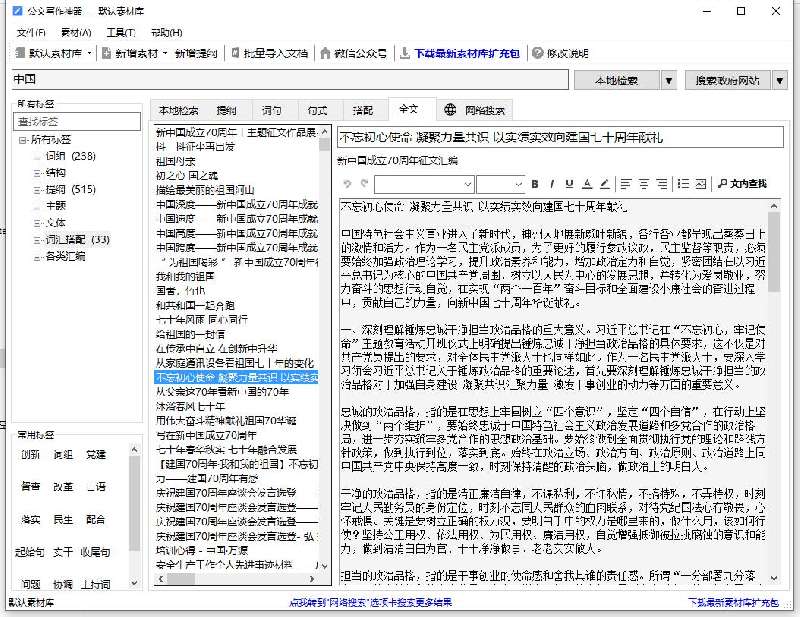The height and width of the screenshot is (617, 800).
Task: Click 下载最新素材库扩充包 download link in toolbar
Action: coord(459,53)
